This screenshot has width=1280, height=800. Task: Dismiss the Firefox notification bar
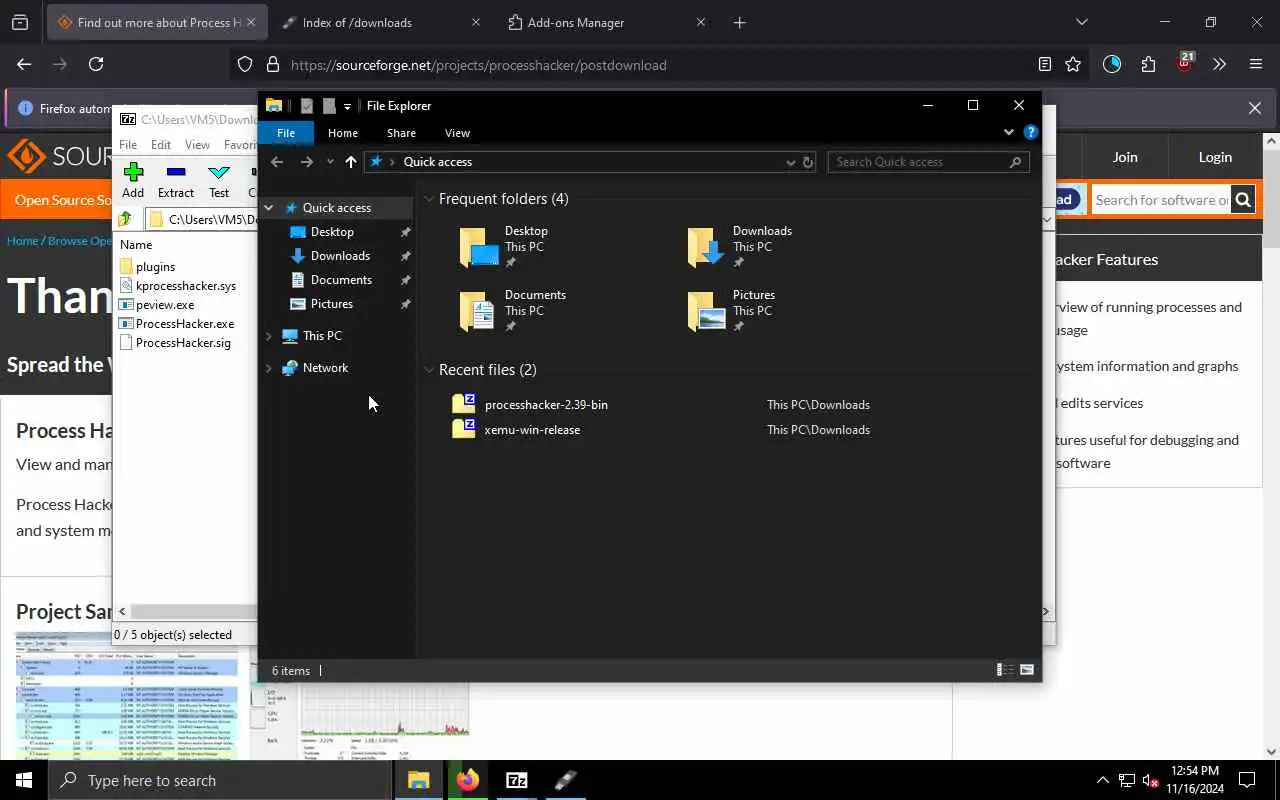pyautogui.click(x=1255, y=108)
